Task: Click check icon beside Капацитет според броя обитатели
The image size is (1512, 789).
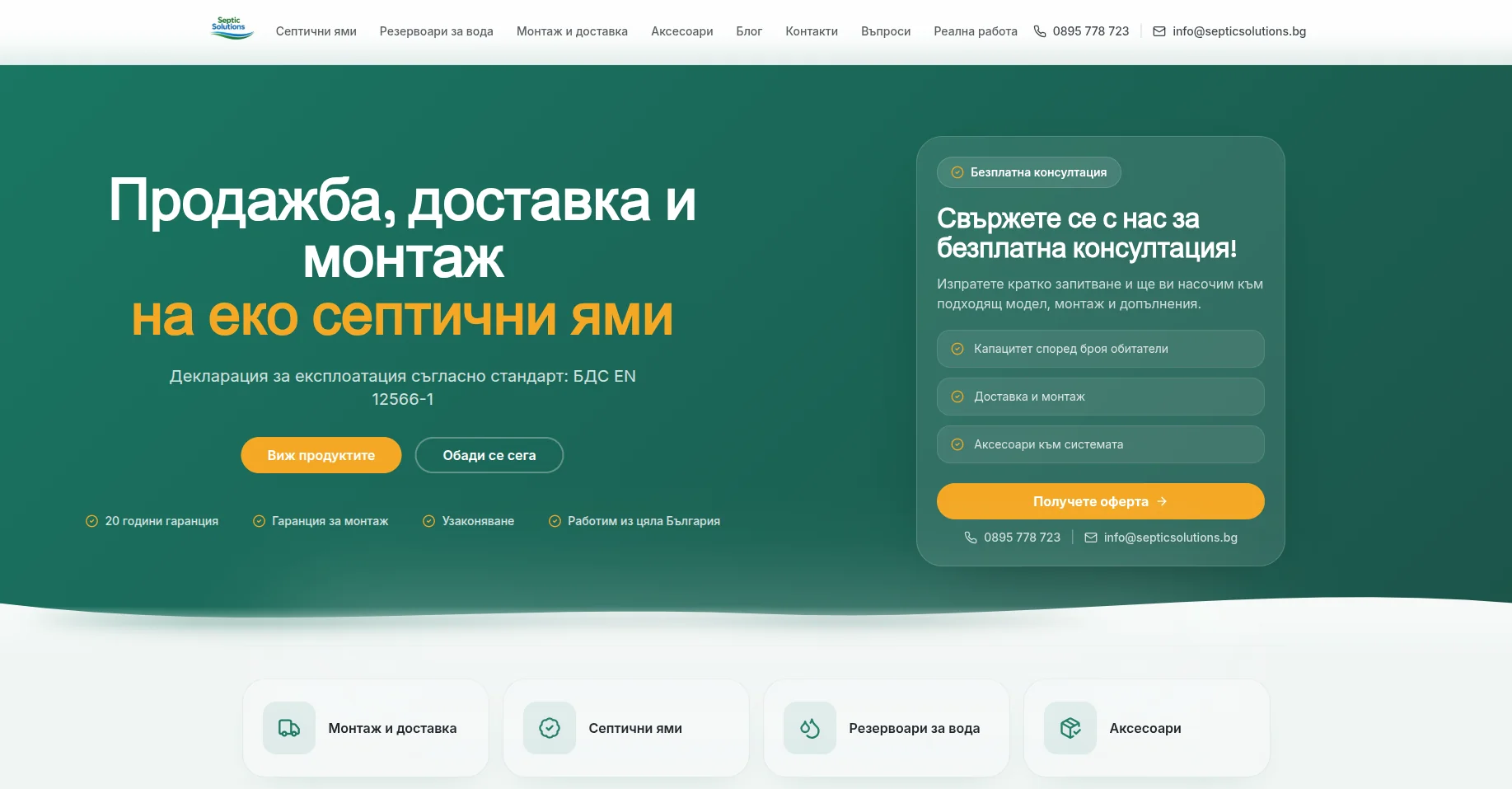Action: click(x=957, y=349)
